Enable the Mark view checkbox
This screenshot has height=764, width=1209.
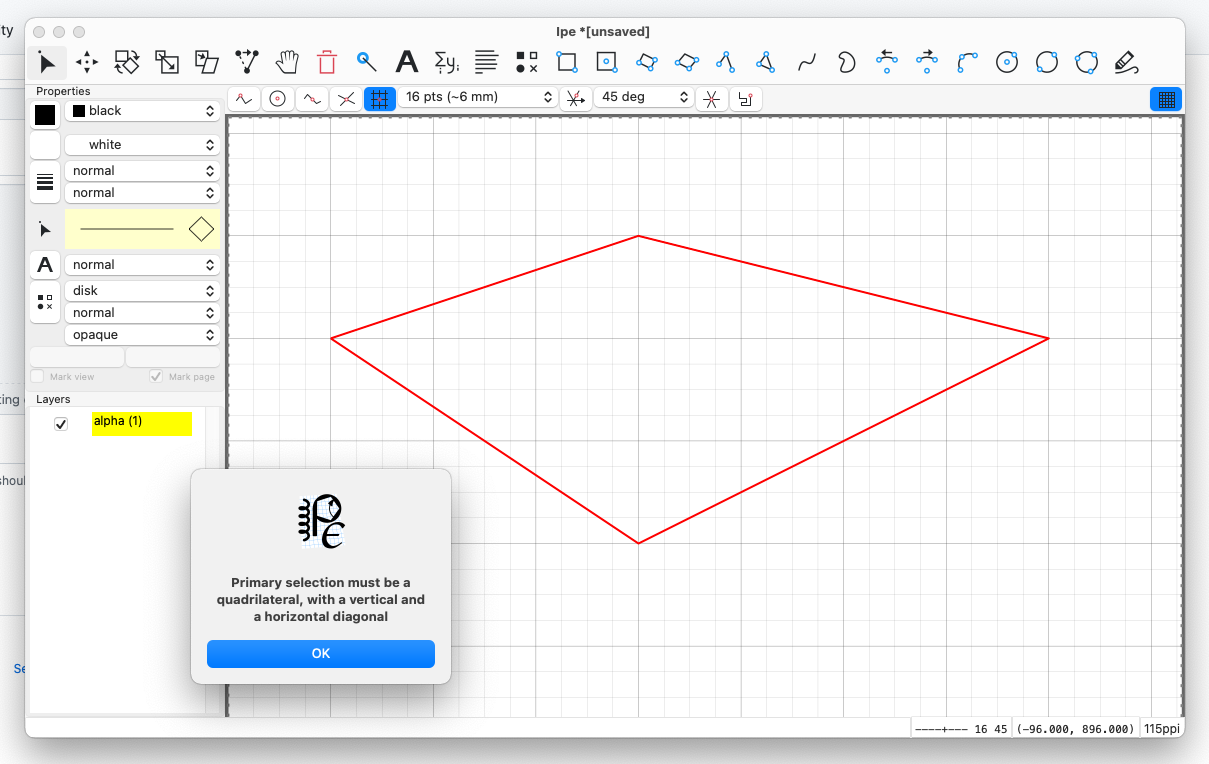click(x=37, y=376)
